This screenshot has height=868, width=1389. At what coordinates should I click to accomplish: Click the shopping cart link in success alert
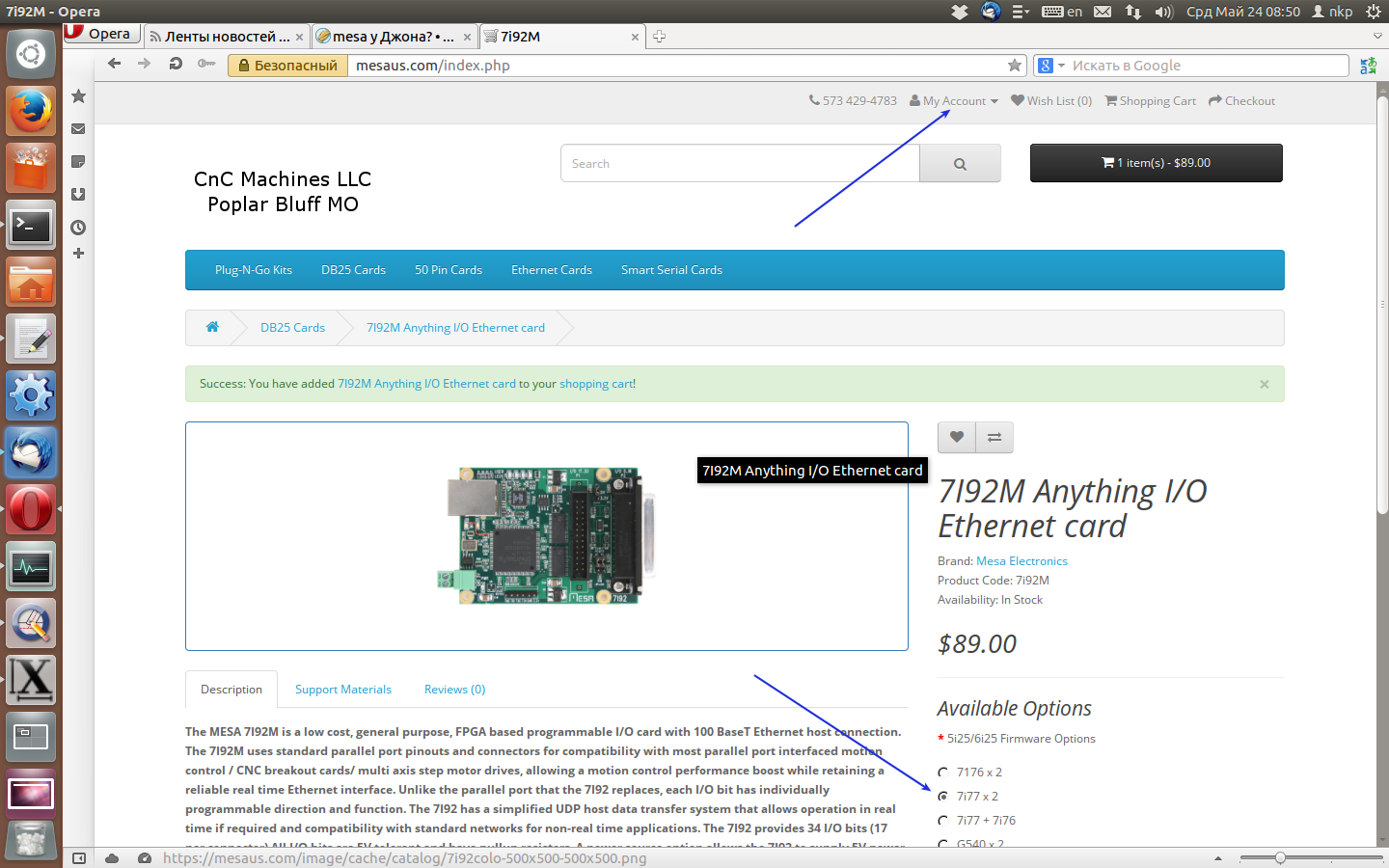(596, 384)
